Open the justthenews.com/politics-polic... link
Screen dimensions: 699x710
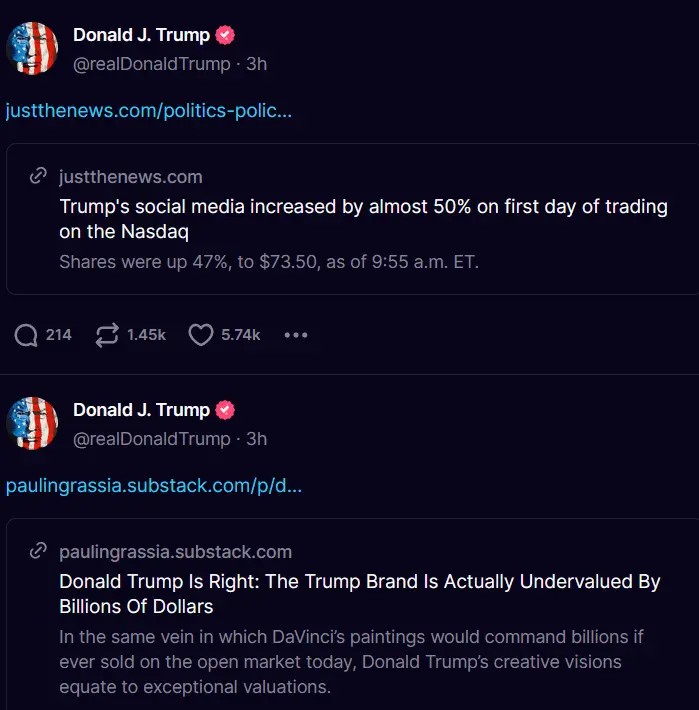tap(149, 111)
